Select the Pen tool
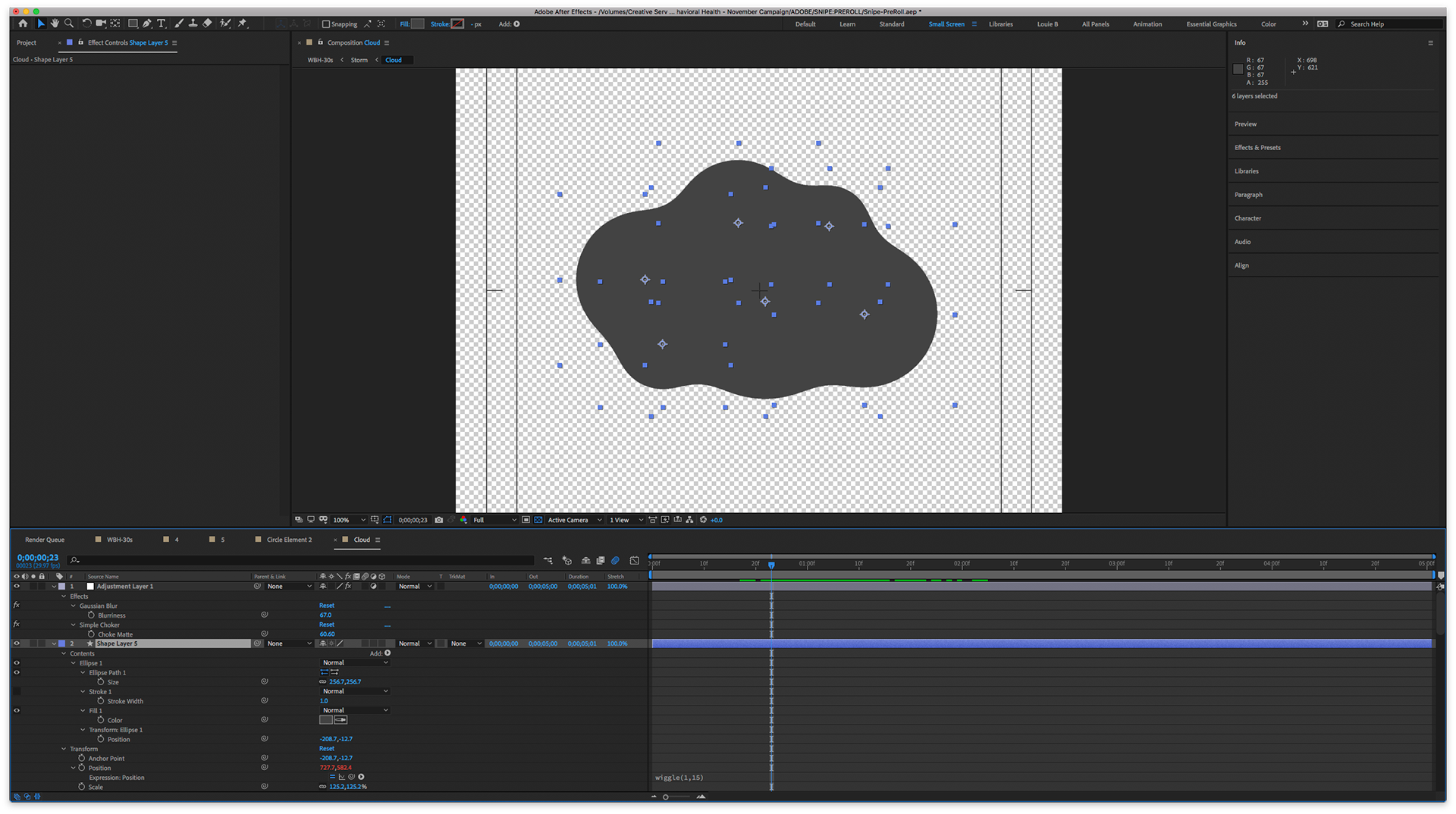 pos(147,23)
